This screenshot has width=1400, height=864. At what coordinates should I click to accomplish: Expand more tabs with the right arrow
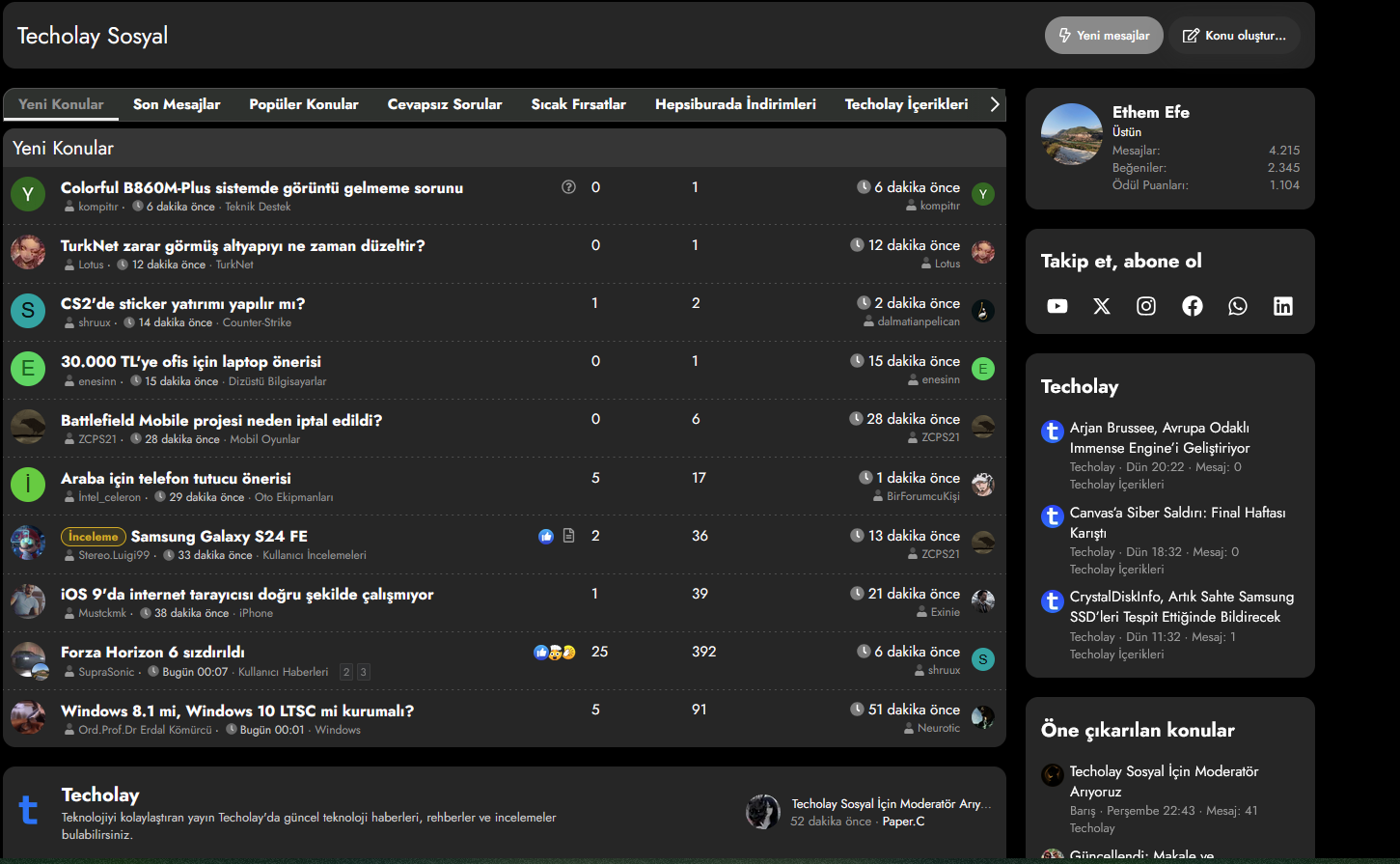coord(995,104)
